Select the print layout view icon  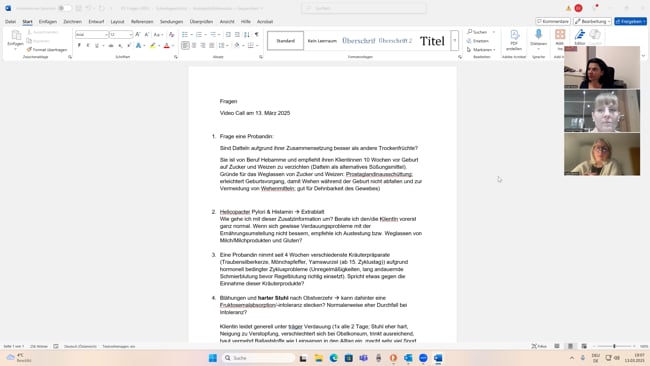[570, 346]
